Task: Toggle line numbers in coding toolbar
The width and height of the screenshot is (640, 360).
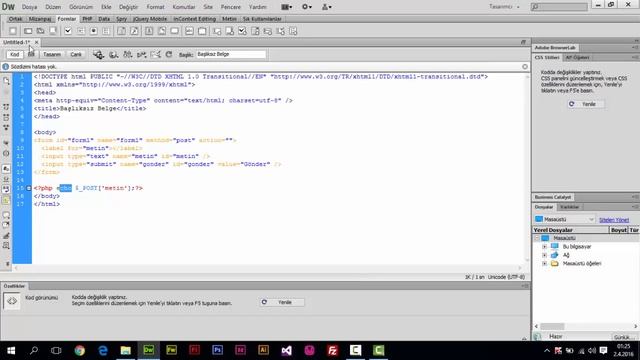Action: tap(6, 168)
